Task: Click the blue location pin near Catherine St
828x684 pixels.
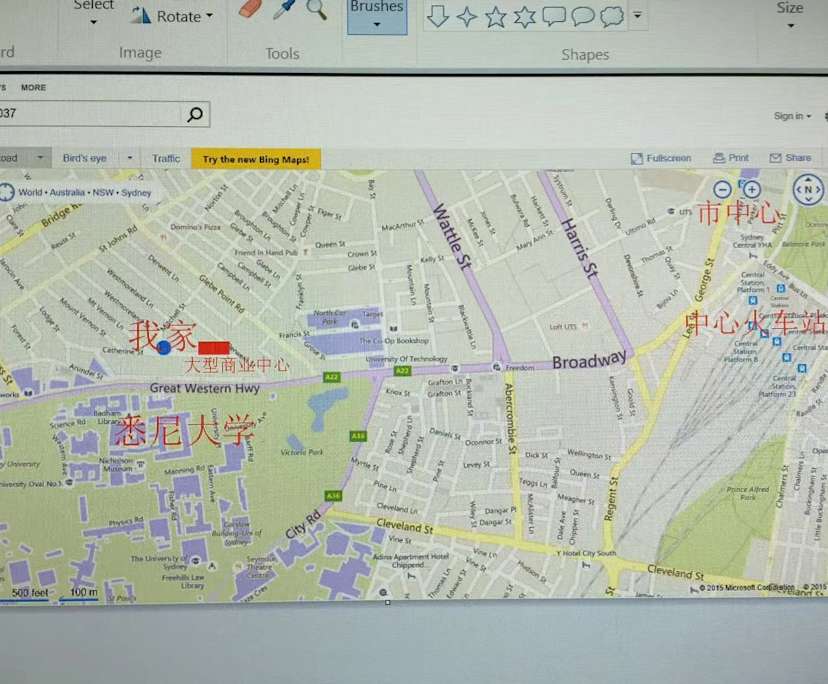Action: coord(164,347)
